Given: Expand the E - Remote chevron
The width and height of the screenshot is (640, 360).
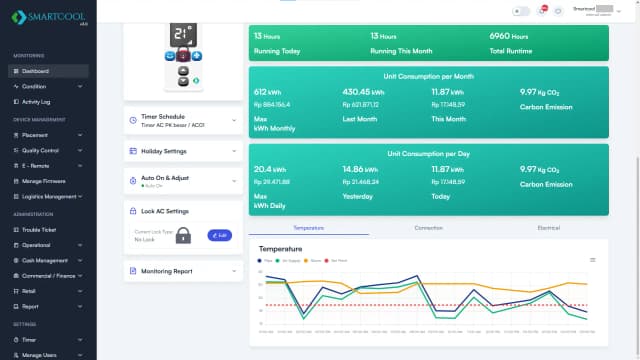Looking at the screenshot, I should pos(80,166).
